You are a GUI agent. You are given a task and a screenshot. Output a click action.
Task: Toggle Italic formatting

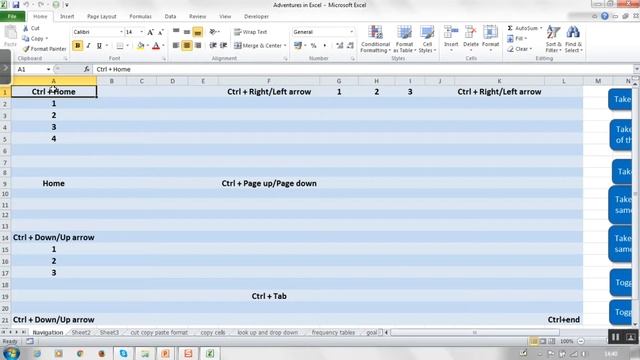click(x=88, y=45)
